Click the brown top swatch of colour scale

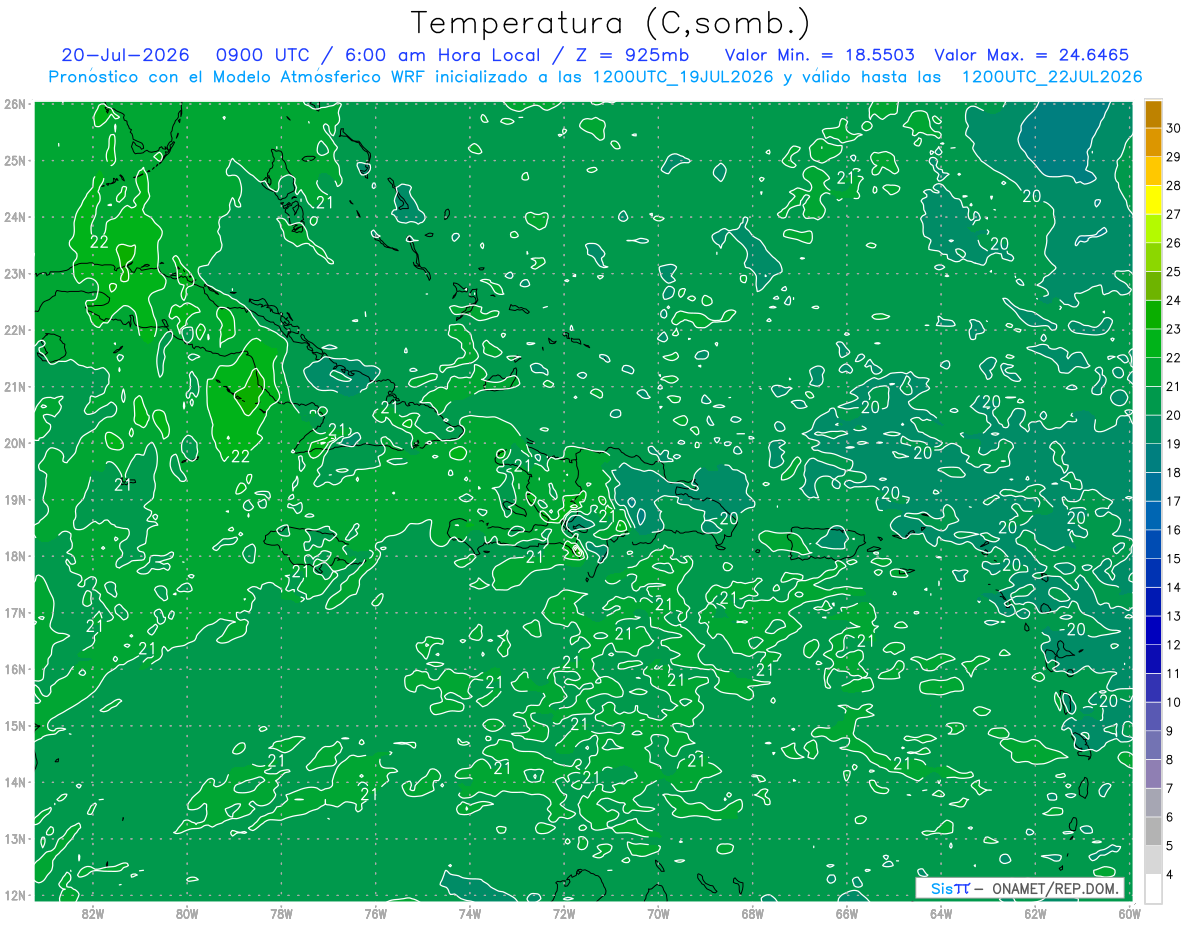click(x=1153, y=113)
